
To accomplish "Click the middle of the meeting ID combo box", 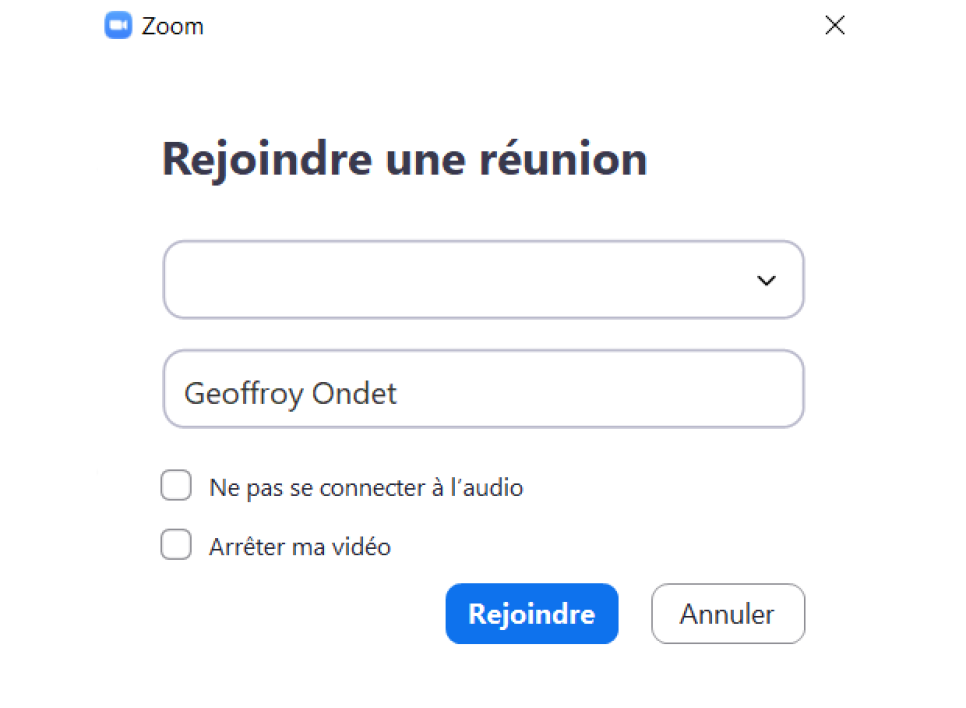I will coord(484,280).
